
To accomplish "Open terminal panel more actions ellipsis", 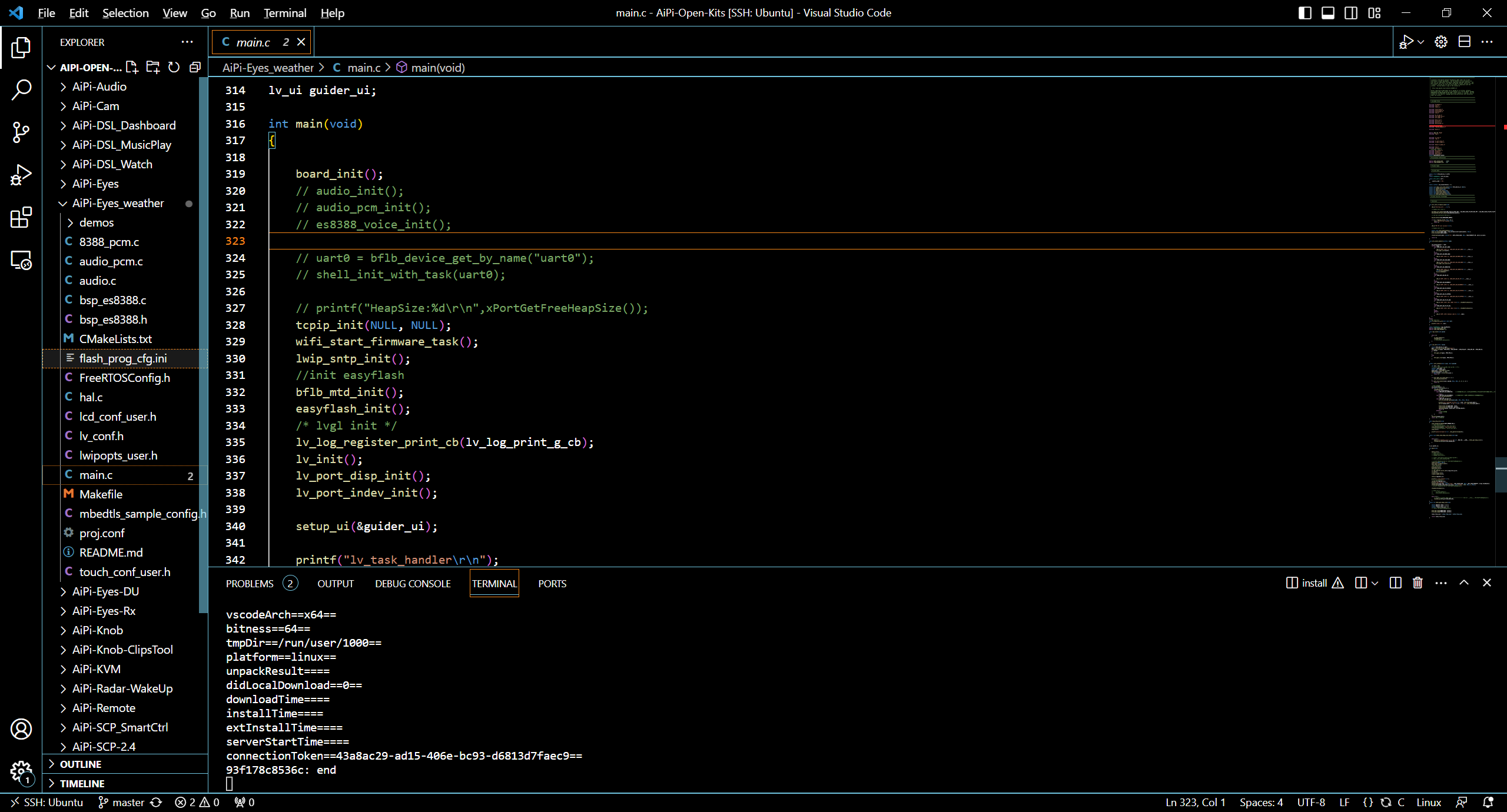I will click(1441, 583).
